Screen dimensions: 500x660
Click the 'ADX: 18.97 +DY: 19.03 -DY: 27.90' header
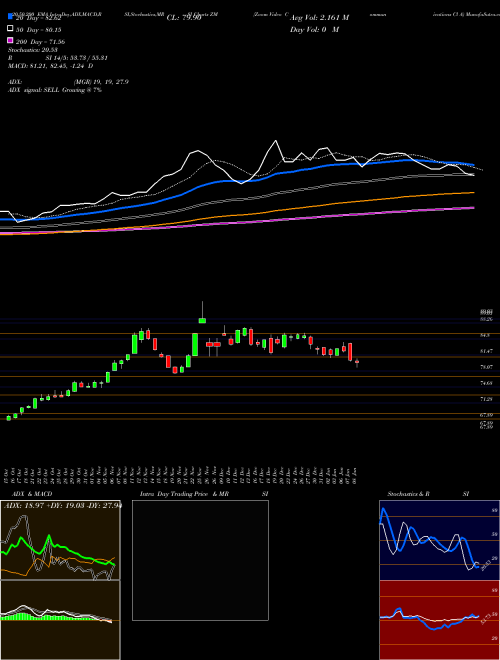tap(63, 505)
